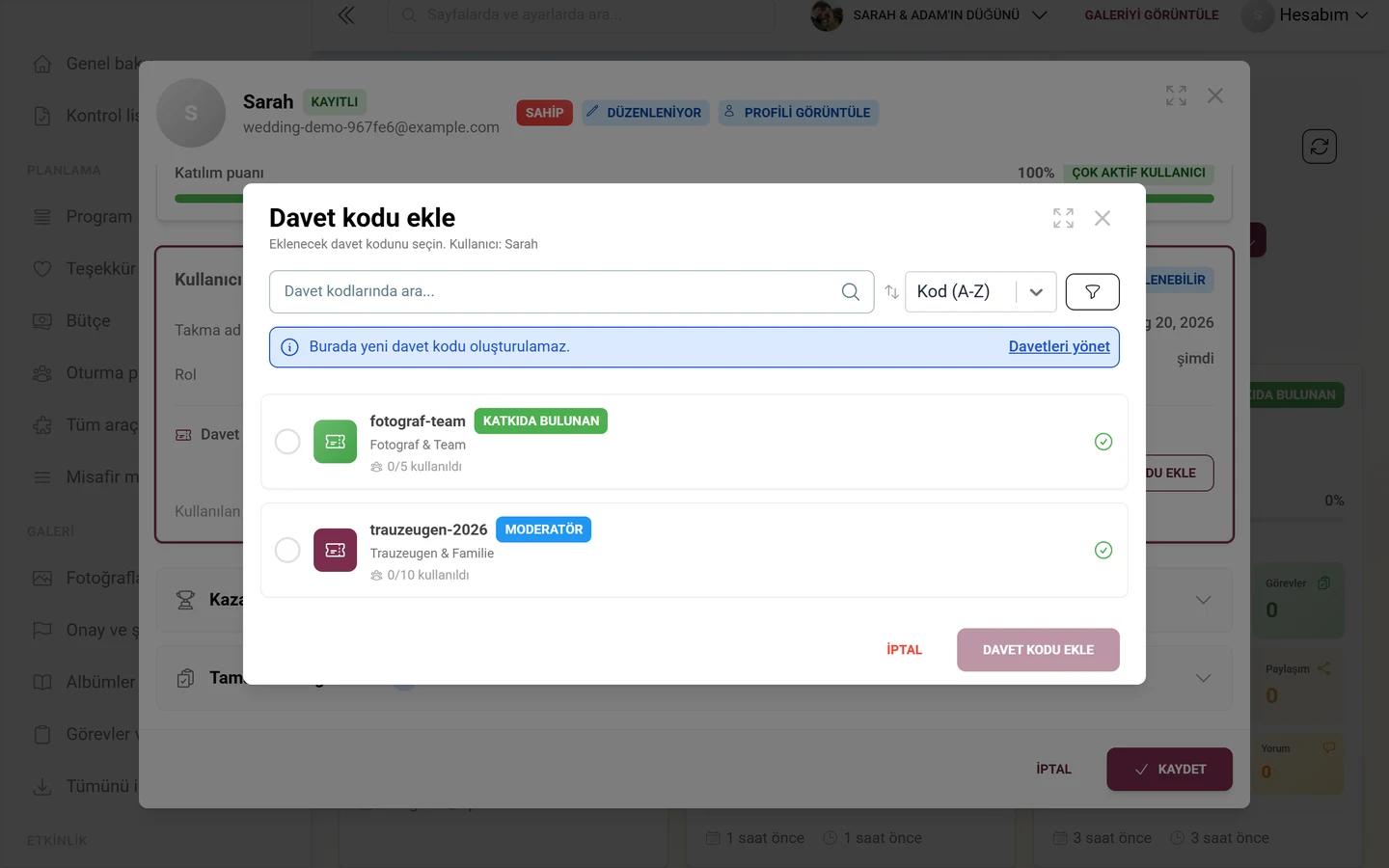Click the refresh icon button
The width and height of the screenshot is (1389, 868).
[1320, 147]
